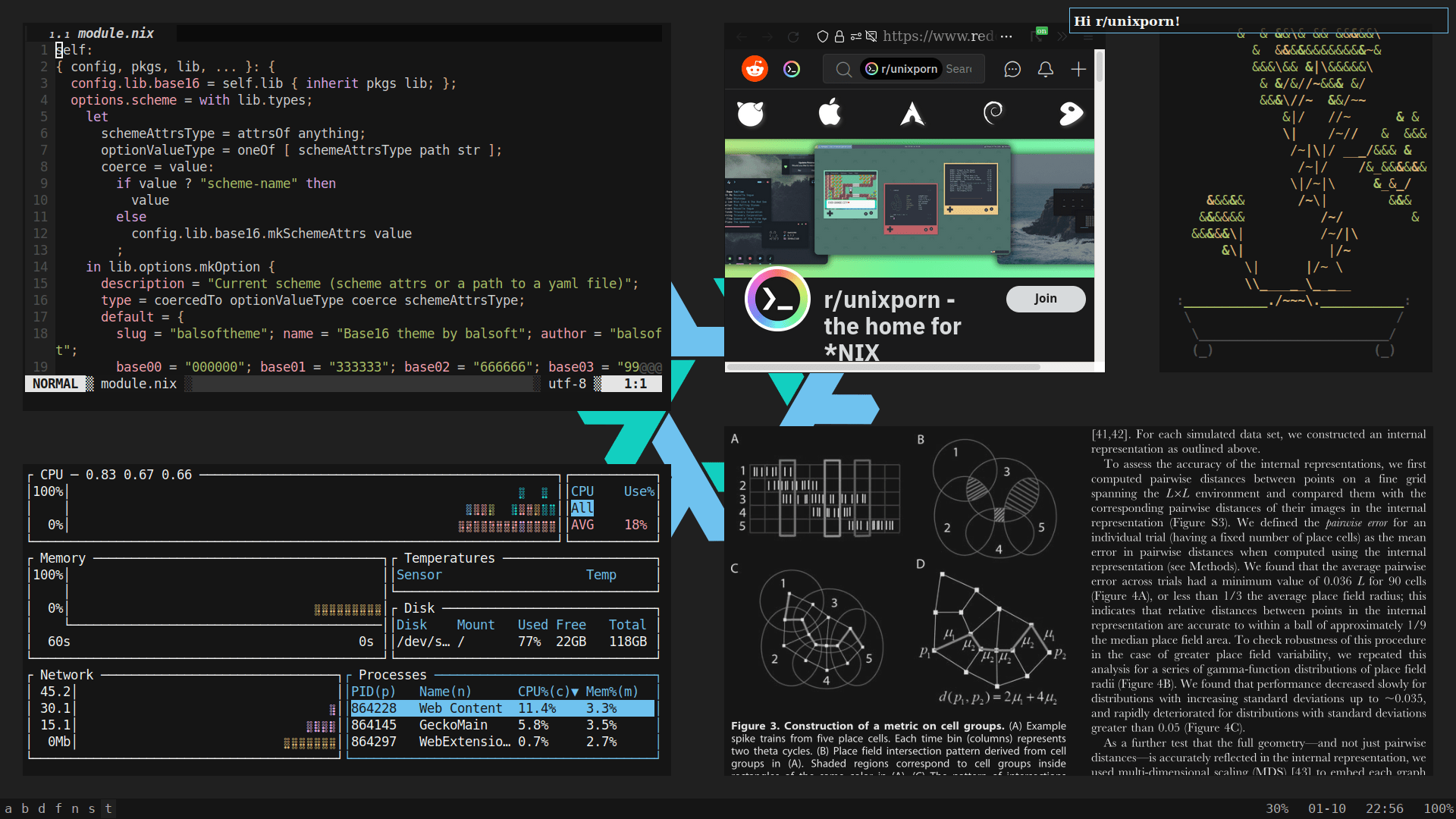Viewport: 1456px width, 819px height.
Task: Click the browser horizontal scrollbar
Action: 883,367
